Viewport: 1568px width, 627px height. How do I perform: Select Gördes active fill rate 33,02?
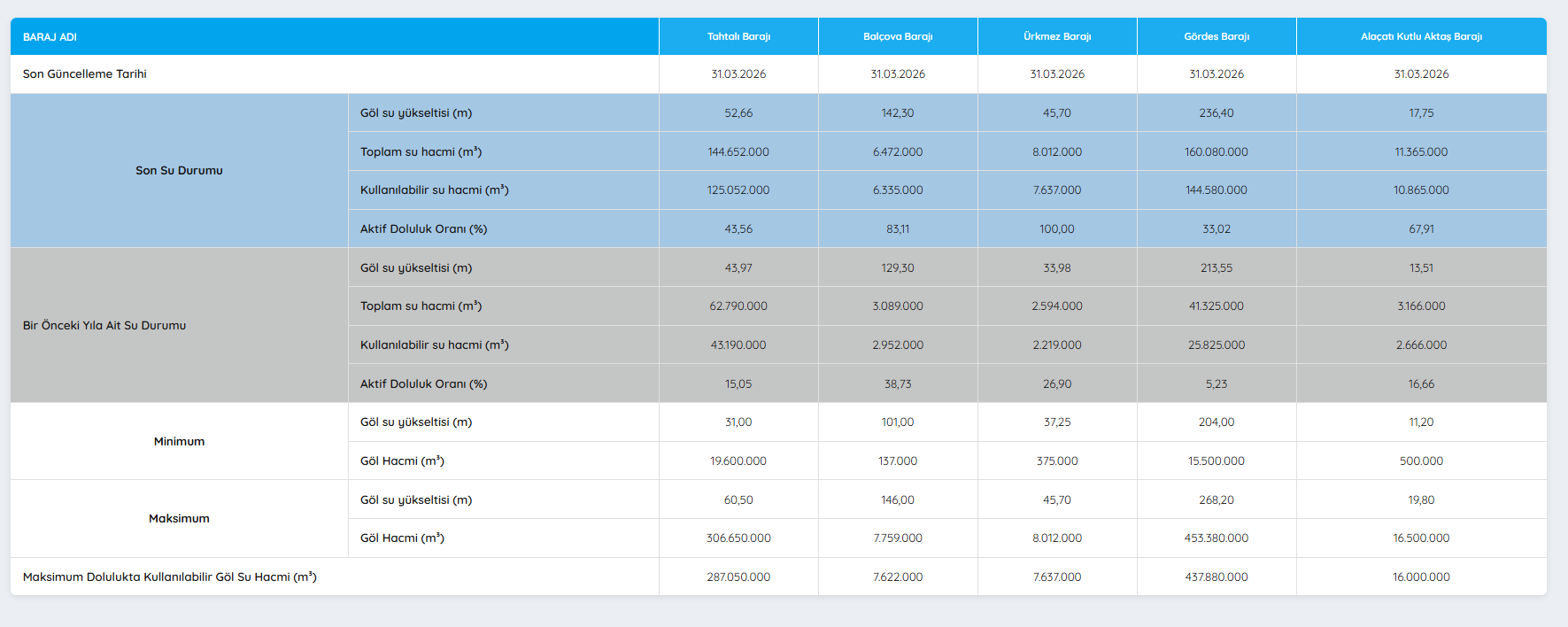(1217, 229)
